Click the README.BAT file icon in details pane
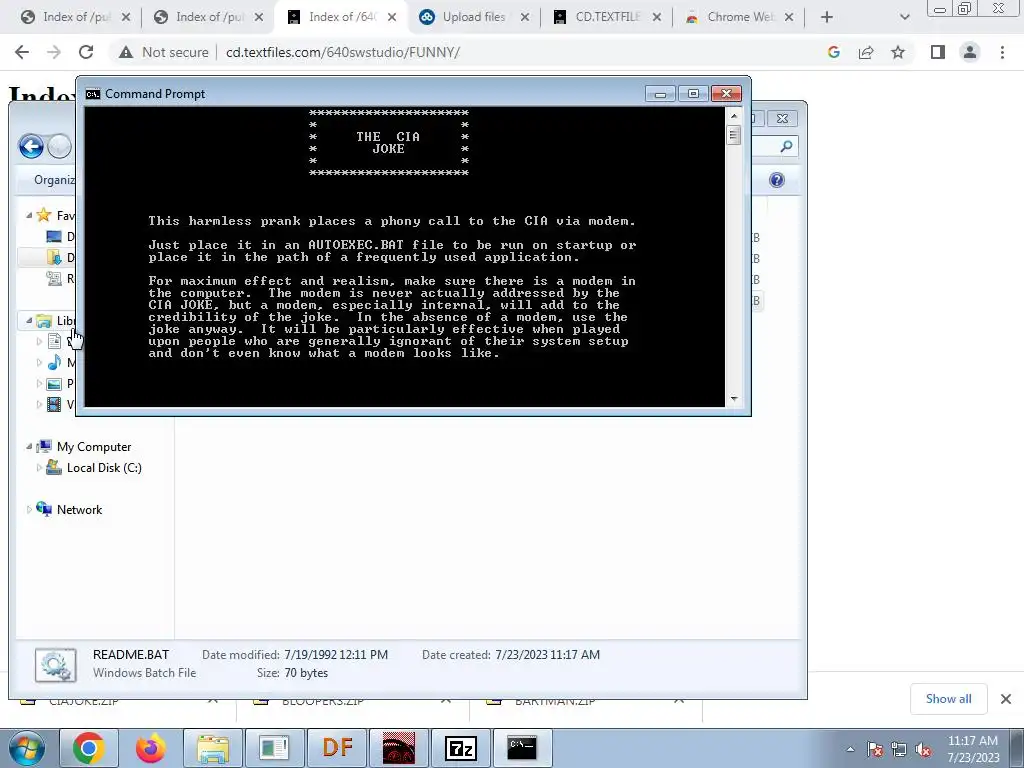1024x768 pixels. (56, 665)
